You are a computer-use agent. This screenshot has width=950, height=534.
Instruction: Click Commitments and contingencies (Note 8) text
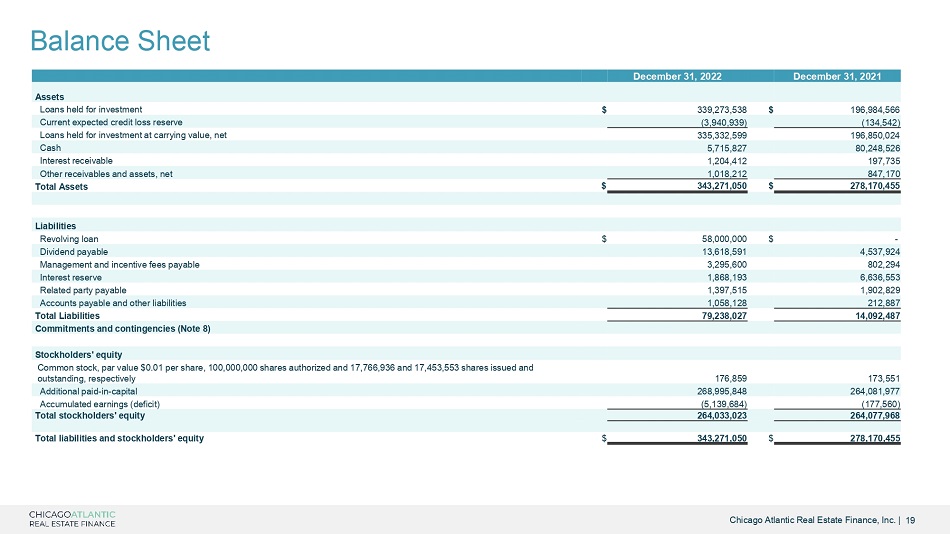tap(122, 329)
